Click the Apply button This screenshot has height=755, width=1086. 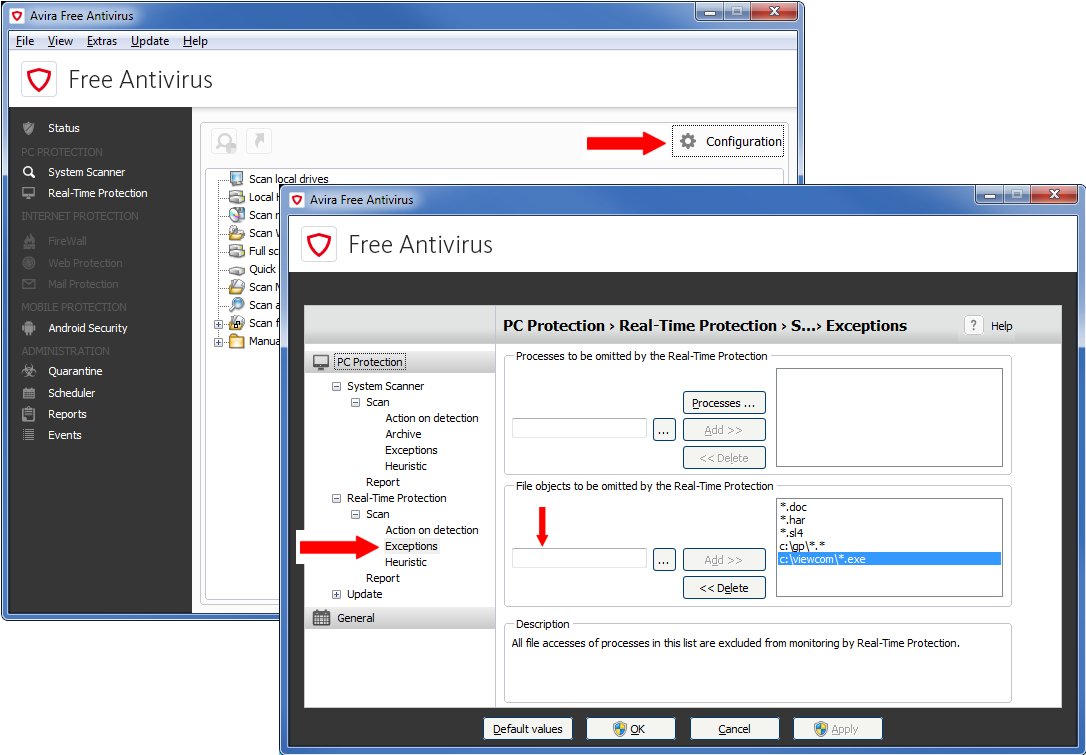point(837,729)
